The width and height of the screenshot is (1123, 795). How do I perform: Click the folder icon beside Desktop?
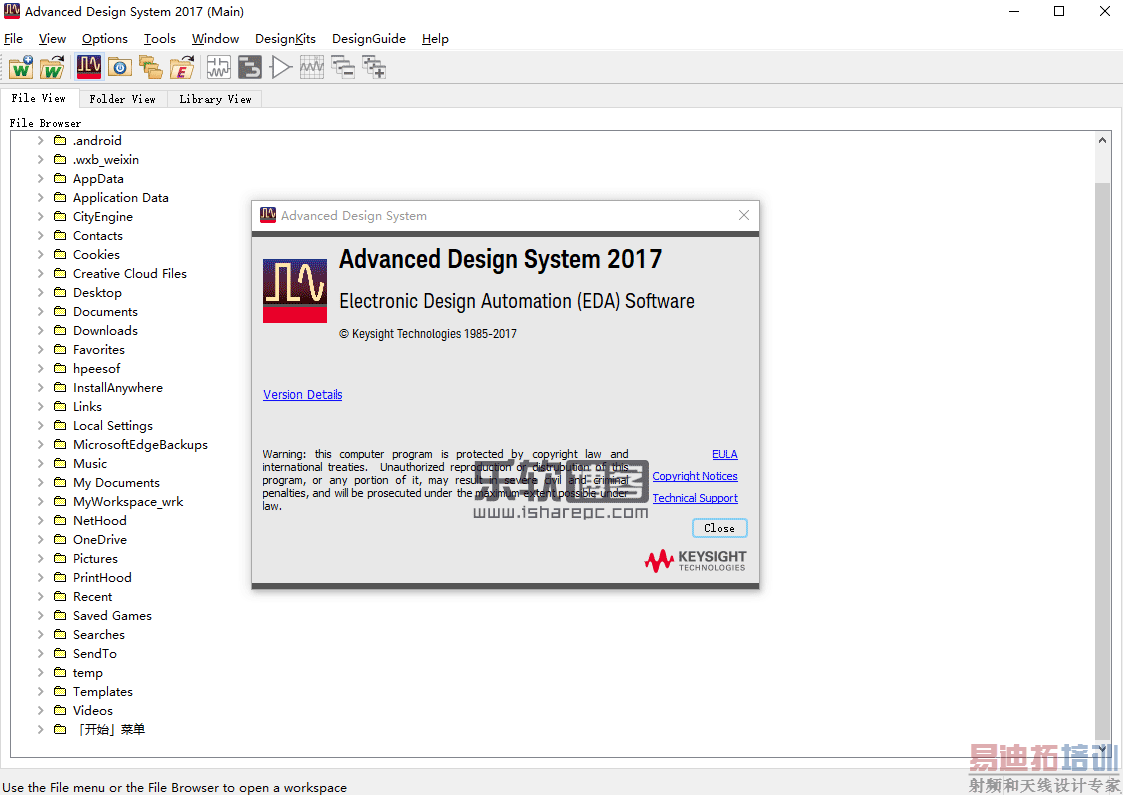(60, 292)
